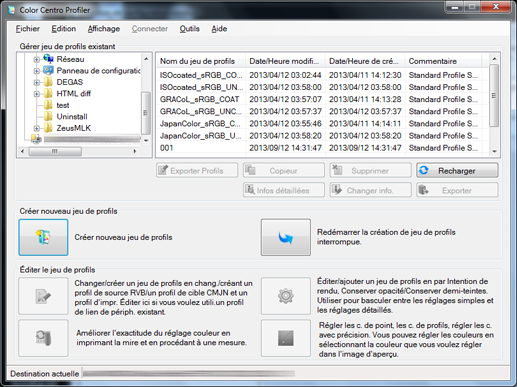Click the Copieur button
Image resolution: width=517 pixels, height=387 pixels.
[x=284, y=170]
